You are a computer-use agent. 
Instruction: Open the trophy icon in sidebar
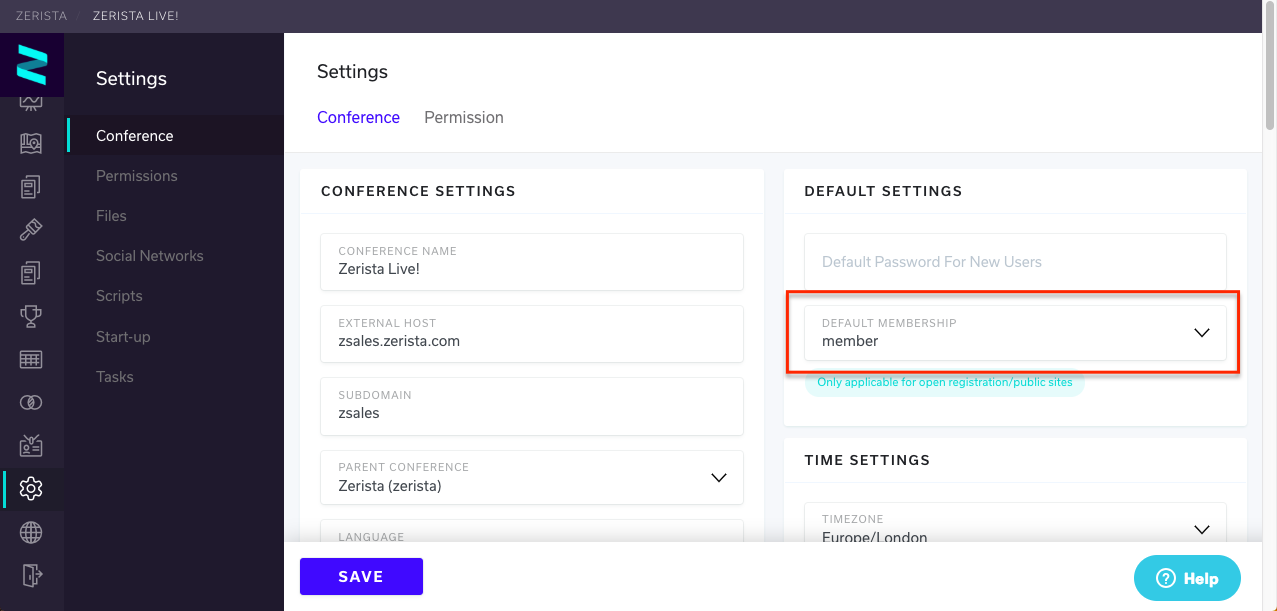click(x=31, y=316)
